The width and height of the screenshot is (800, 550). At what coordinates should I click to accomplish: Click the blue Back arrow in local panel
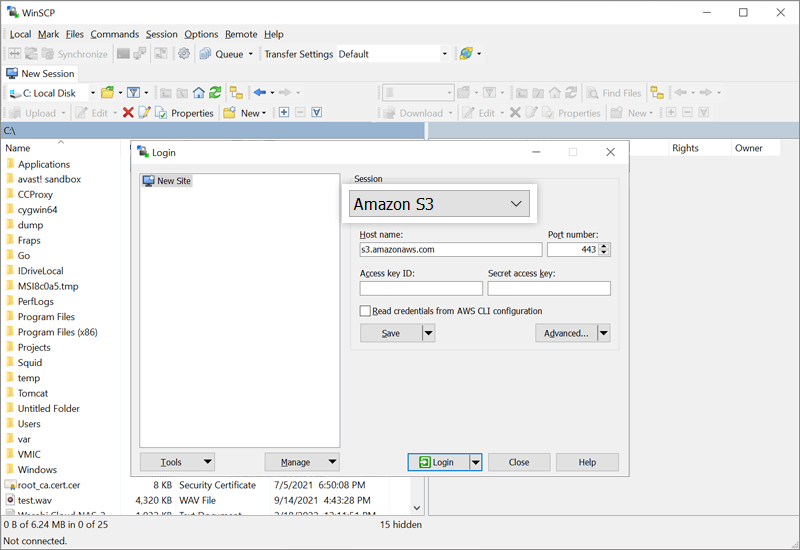(x=260, y=92)
